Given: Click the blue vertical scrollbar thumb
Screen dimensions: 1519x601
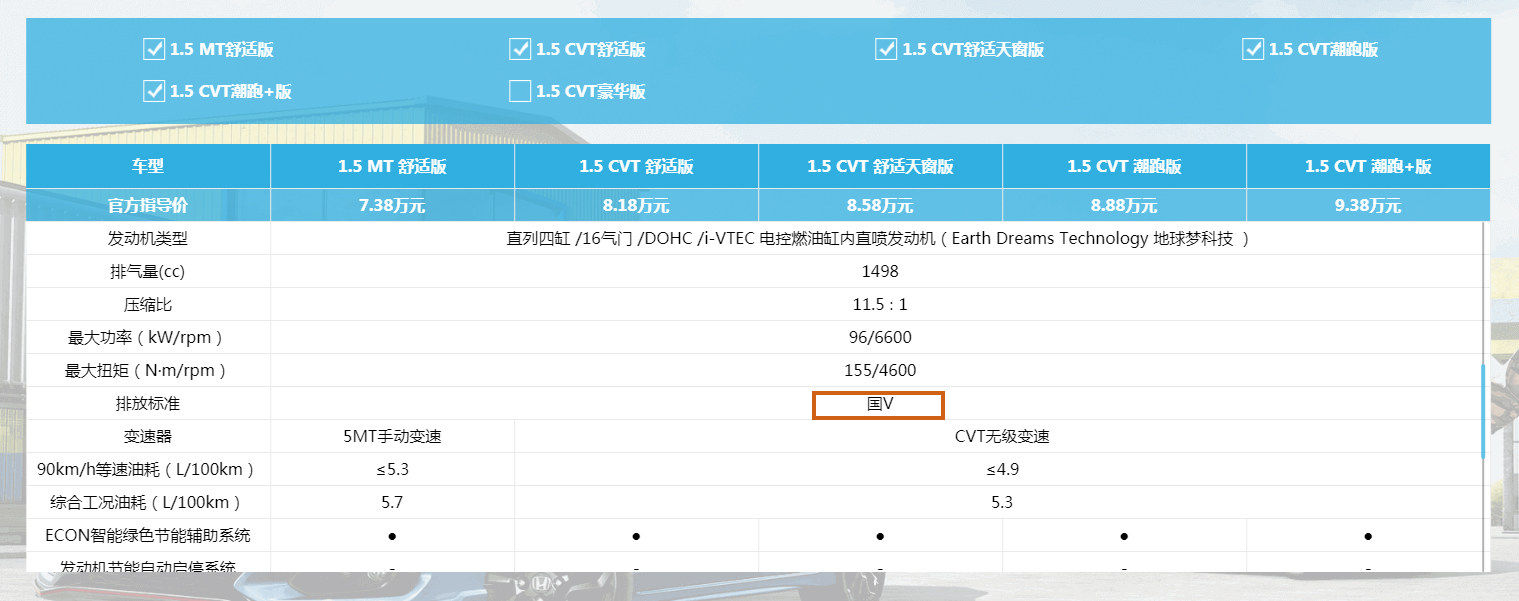Looking at the screenshot, I should coord(1484,411).
